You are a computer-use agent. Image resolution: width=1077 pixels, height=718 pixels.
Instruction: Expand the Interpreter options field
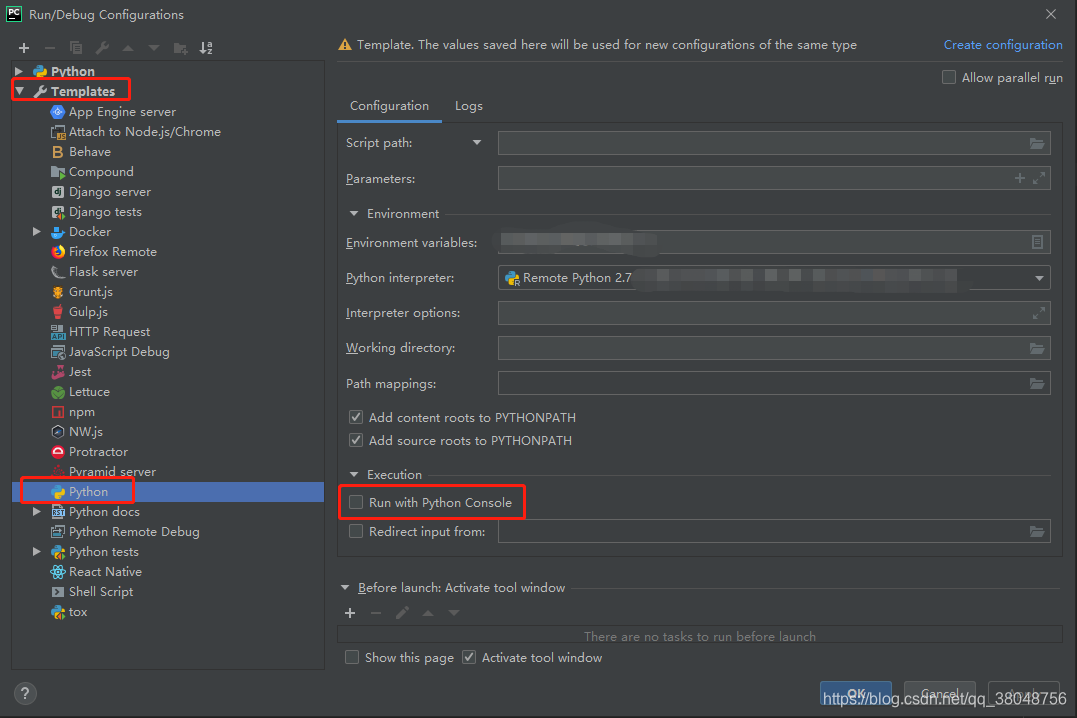pos(1039,313)
